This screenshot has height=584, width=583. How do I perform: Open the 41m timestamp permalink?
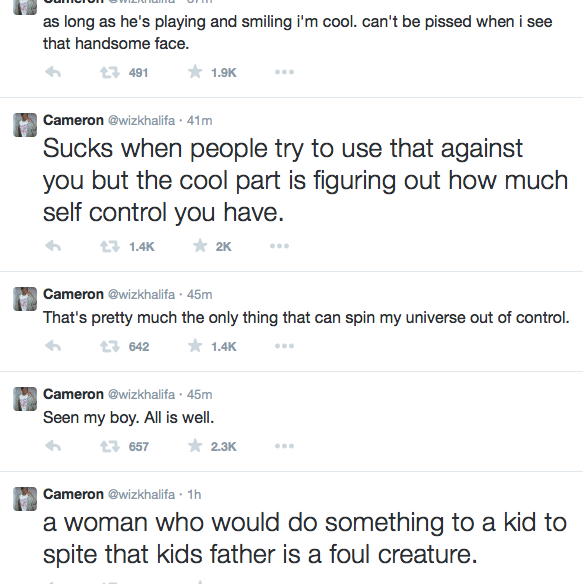[199, 120]
